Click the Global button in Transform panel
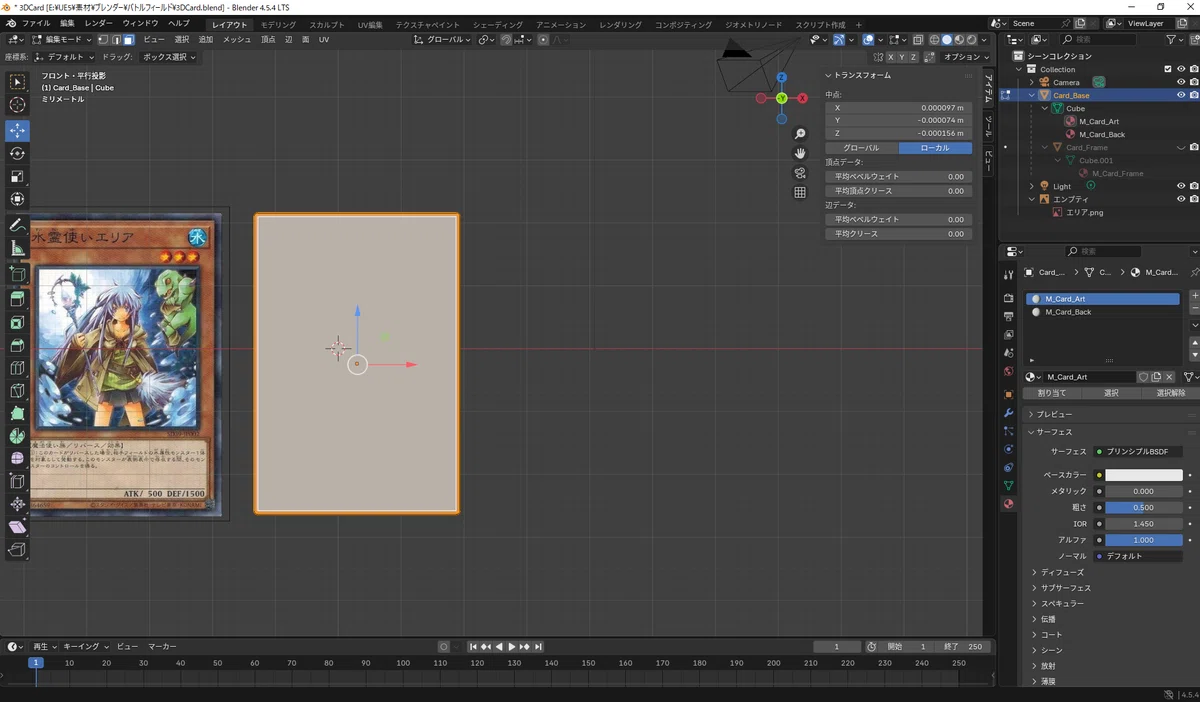Viewport: 1200px width, 702px height. click(861, 148)
